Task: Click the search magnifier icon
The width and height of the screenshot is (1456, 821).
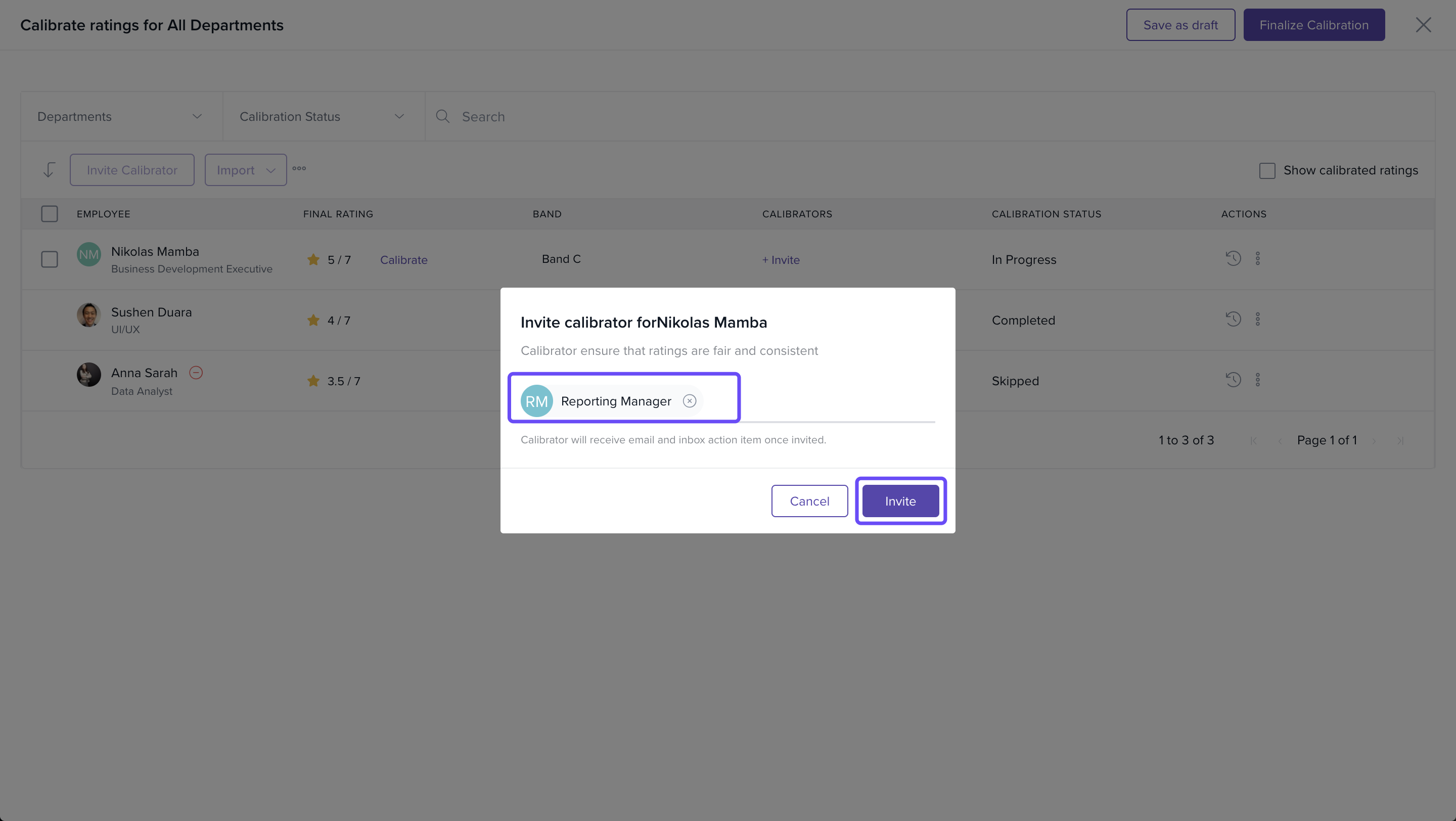Action: tap(442, 117)
